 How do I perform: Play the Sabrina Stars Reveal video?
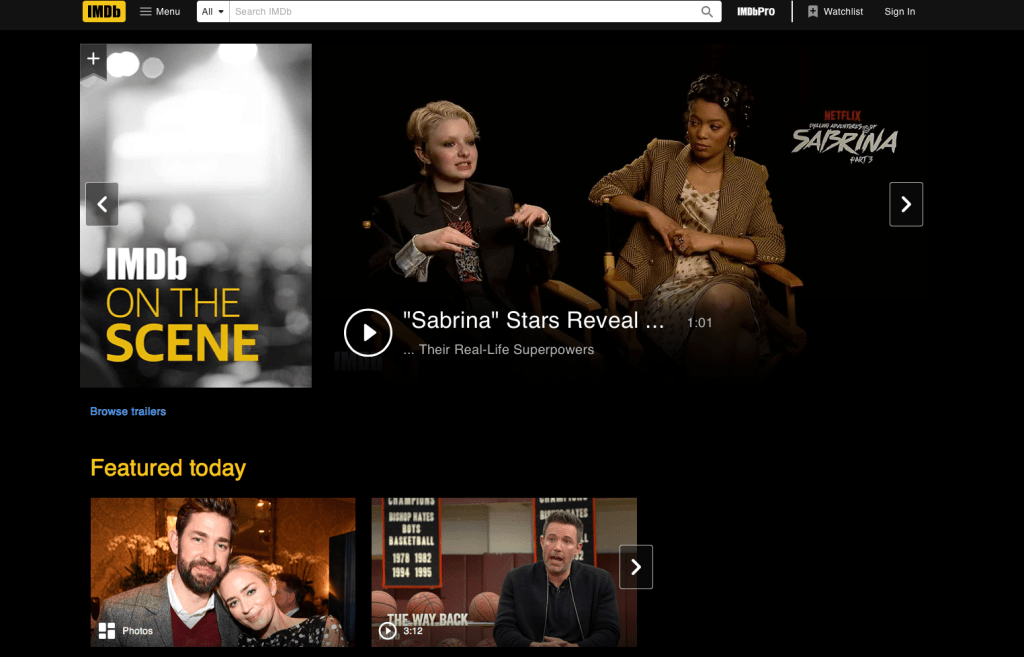(x=368, y=332)
